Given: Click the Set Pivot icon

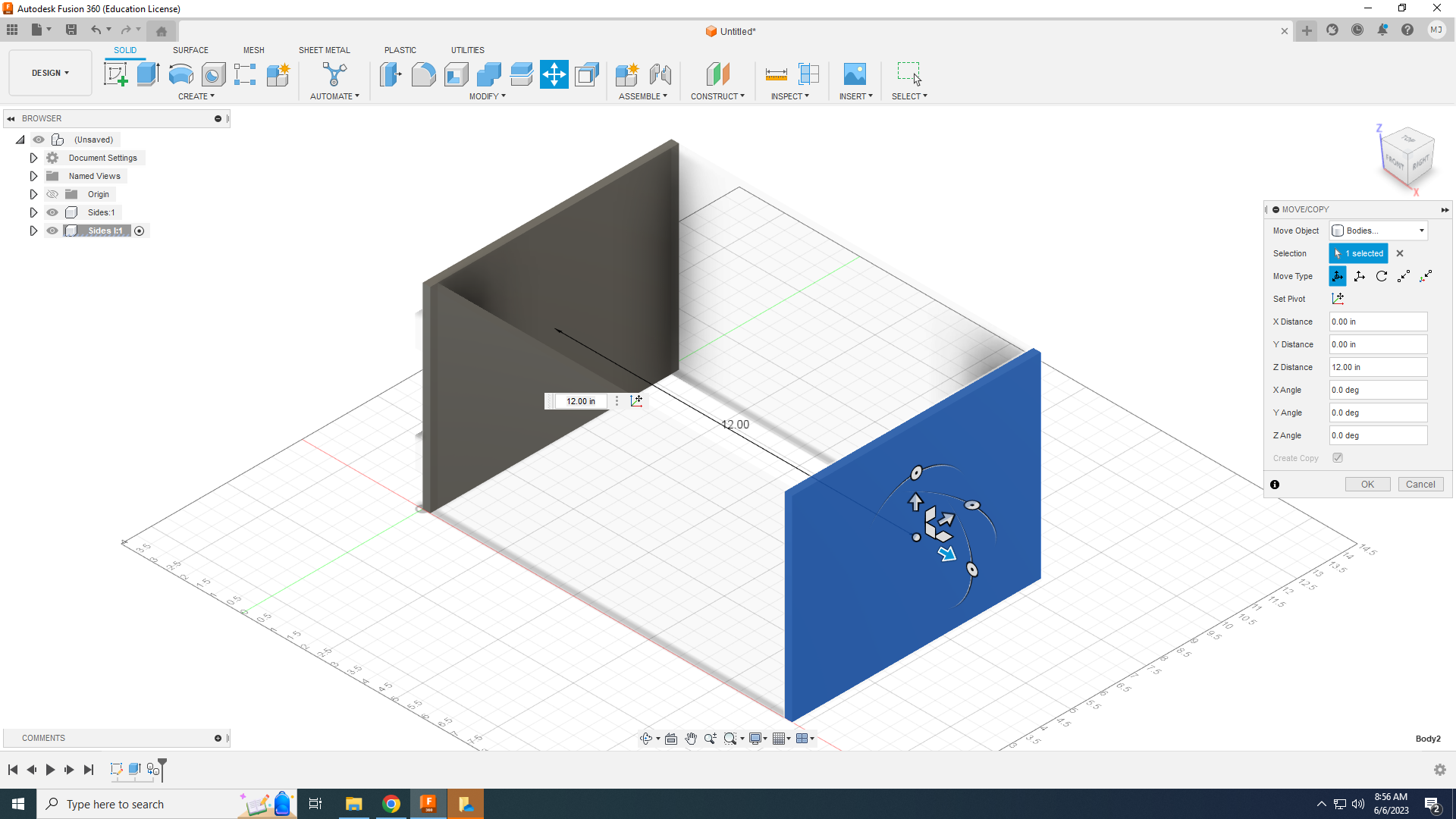Looking at the screenshot, I should click(x=1338, y=299).
